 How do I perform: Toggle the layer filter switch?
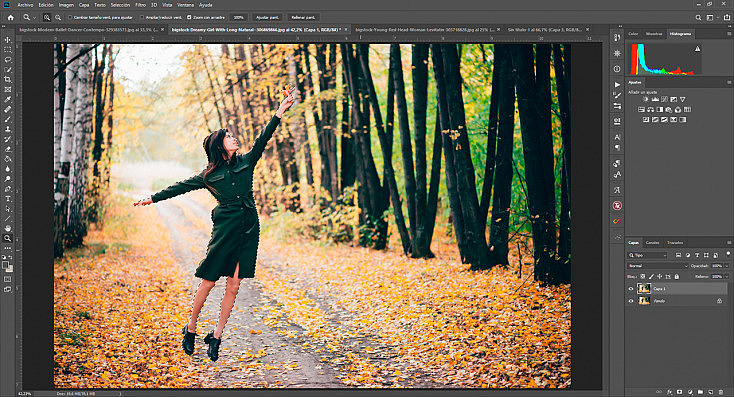pyautogui.click(x=728, y=254)
